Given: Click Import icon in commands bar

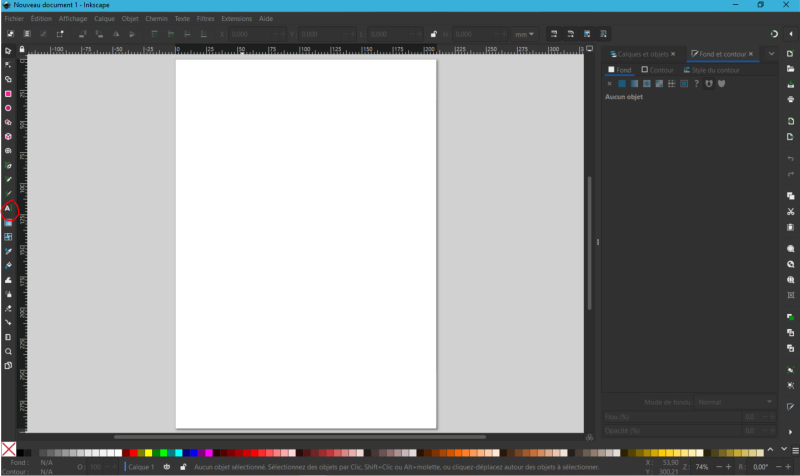Looking at the screenshot, I should [790, 121].
